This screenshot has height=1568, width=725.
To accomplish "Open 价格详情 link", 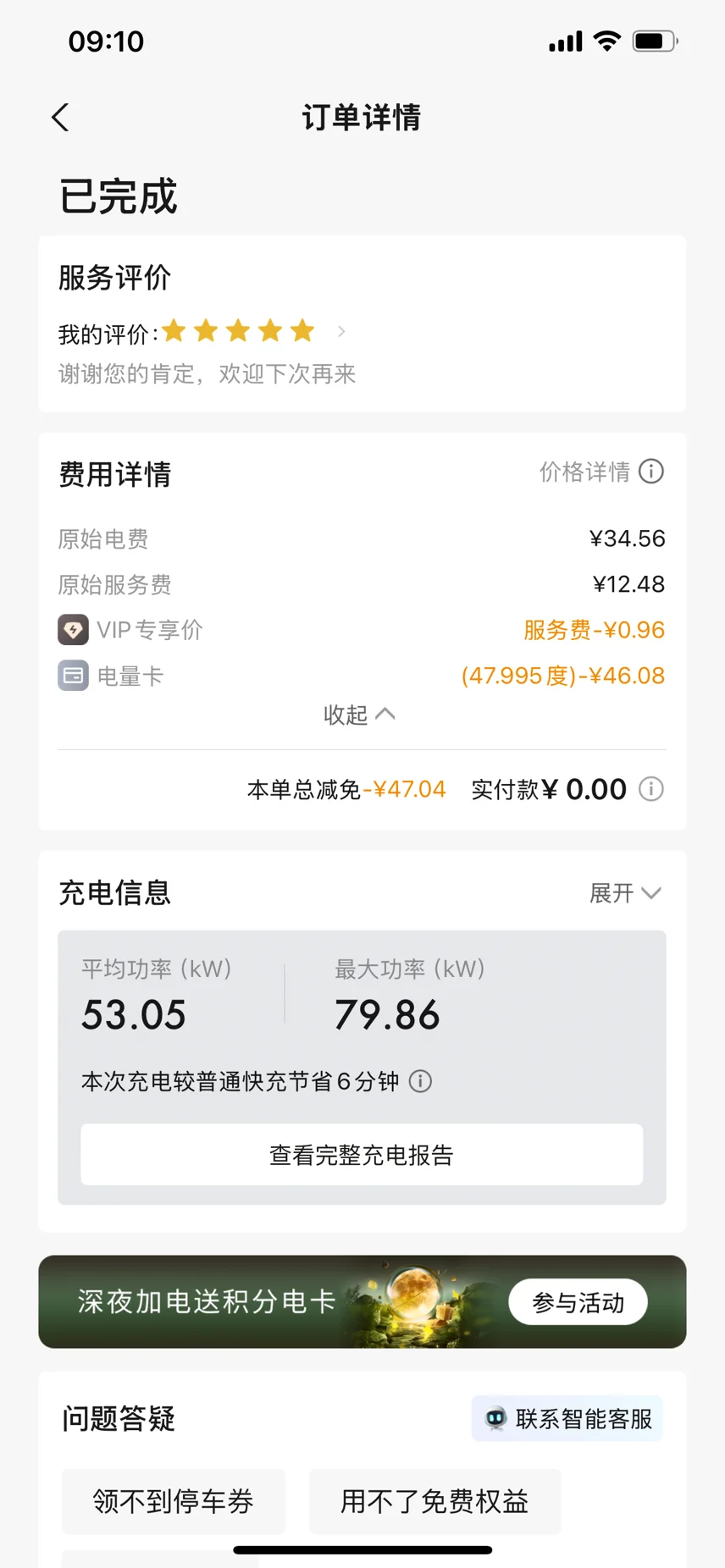I will click(585, 472).
